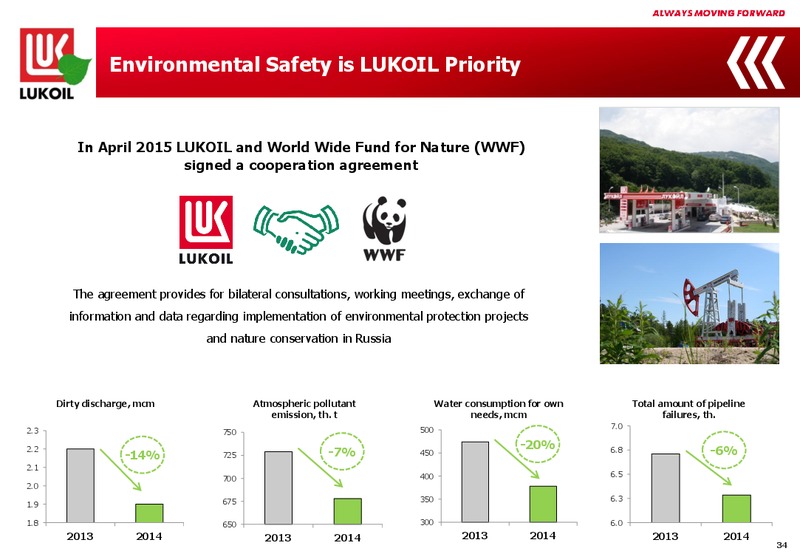Click the -6% badge
This screenshot has width=800, height=554.
pyautogui.click(x=723, y=450)
